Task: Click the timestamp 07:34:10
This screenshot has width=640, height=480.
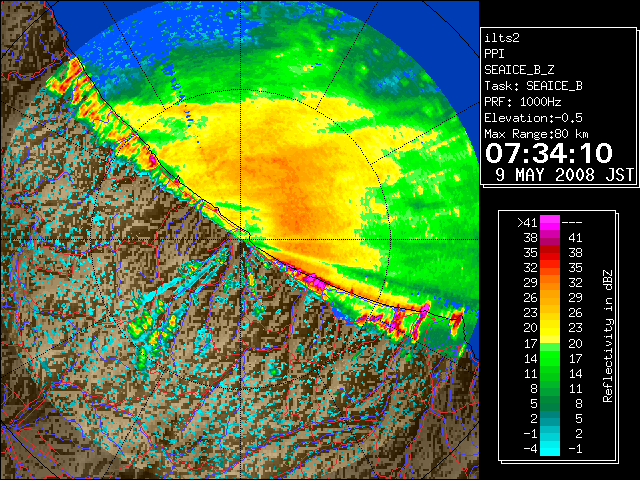Action: [x=549, y=153]
